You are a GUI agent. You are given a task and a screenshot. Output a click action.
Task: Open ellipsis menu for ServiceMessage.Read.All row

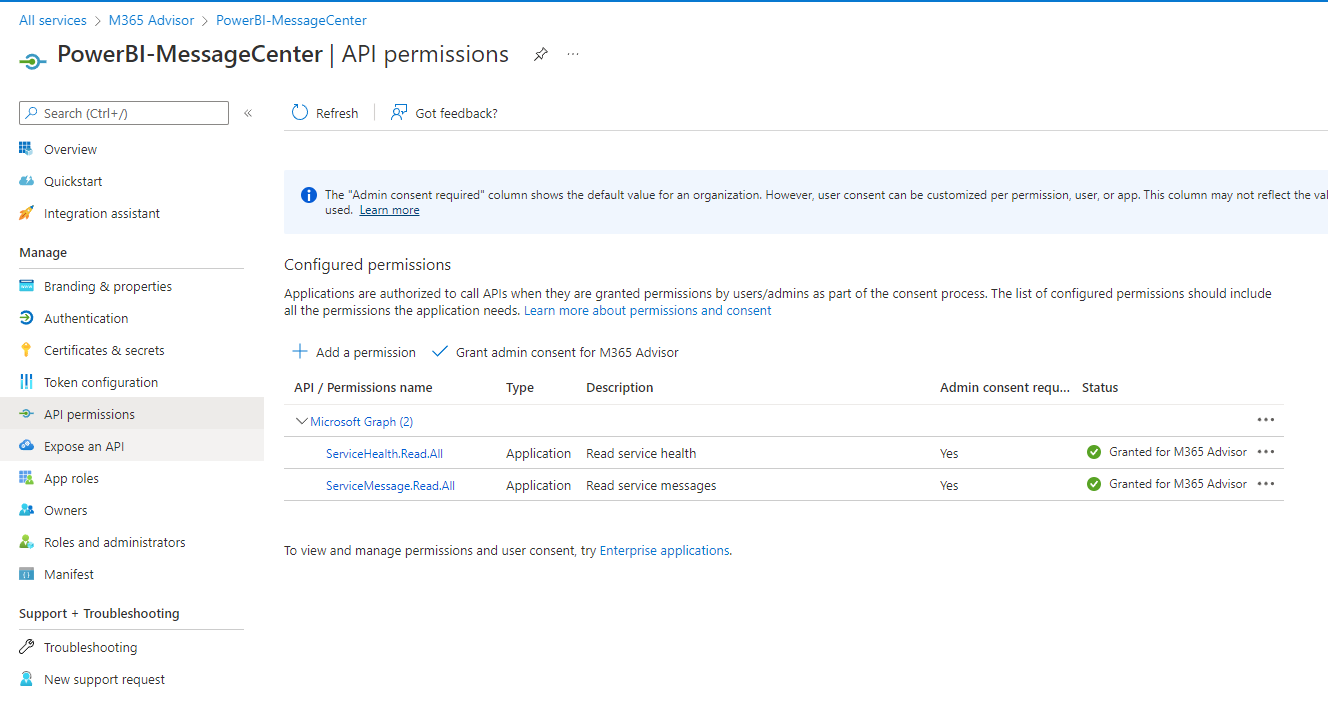point(1266,484)
